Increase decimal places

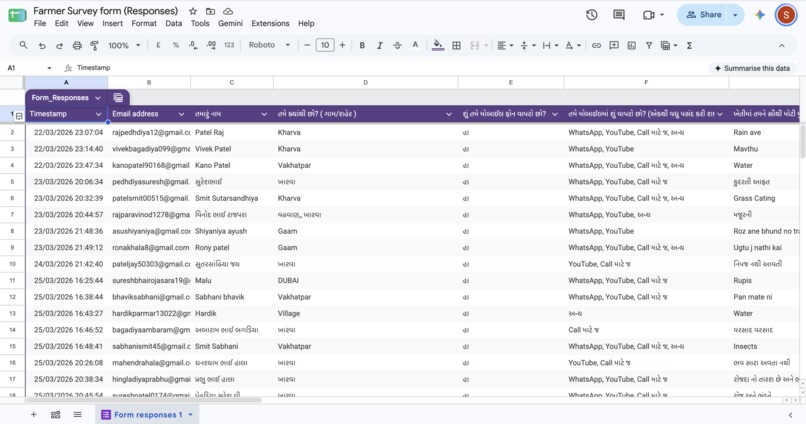[211, 45]
